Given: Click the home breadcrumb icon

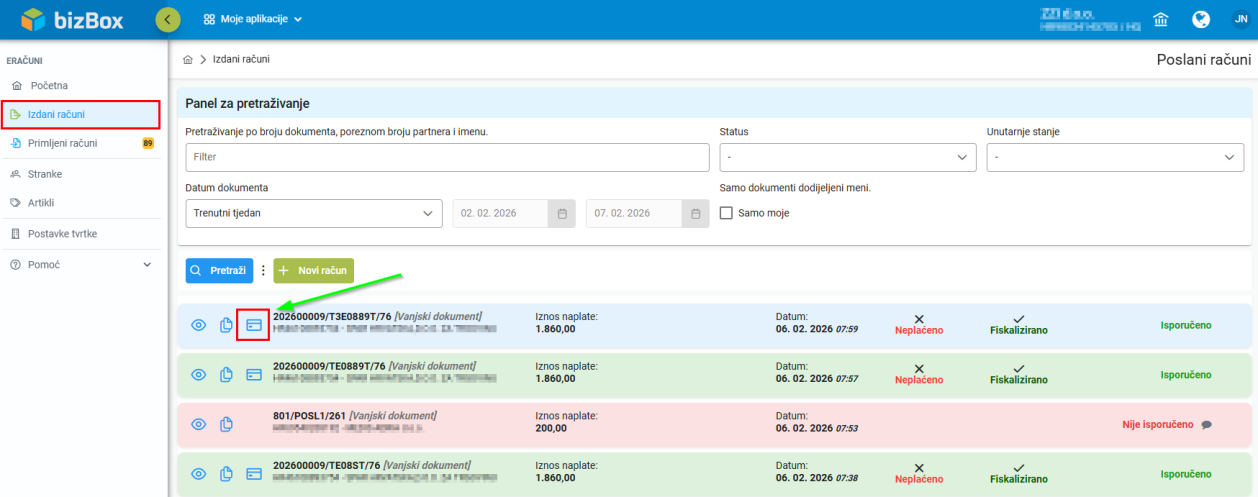Looking at the screenshot, I should (187, 60).
